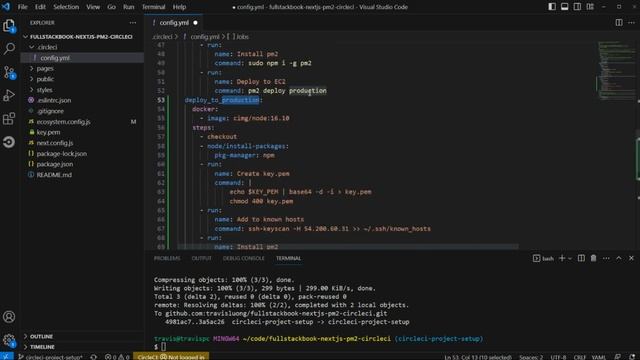Screen dimensions: 640x360
Task: Open the Manage gear icon
Action: click(x=9, y=340)
